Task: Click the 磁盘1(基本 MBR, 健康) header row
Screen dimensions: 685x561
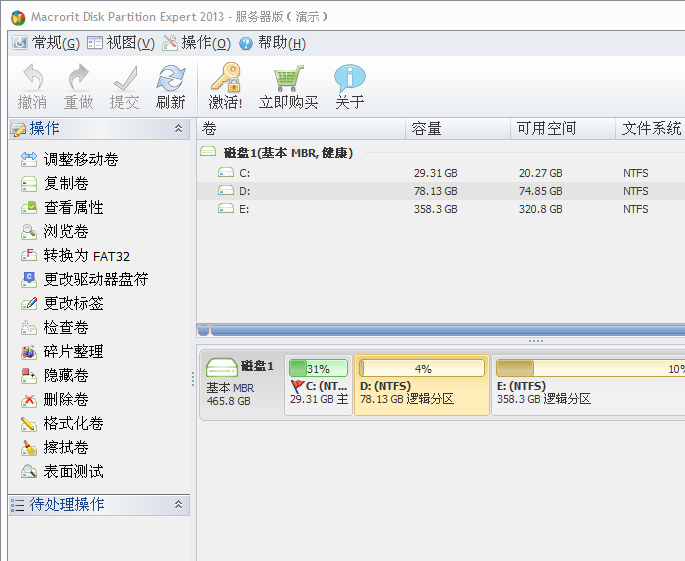Action: coord(441,153)
